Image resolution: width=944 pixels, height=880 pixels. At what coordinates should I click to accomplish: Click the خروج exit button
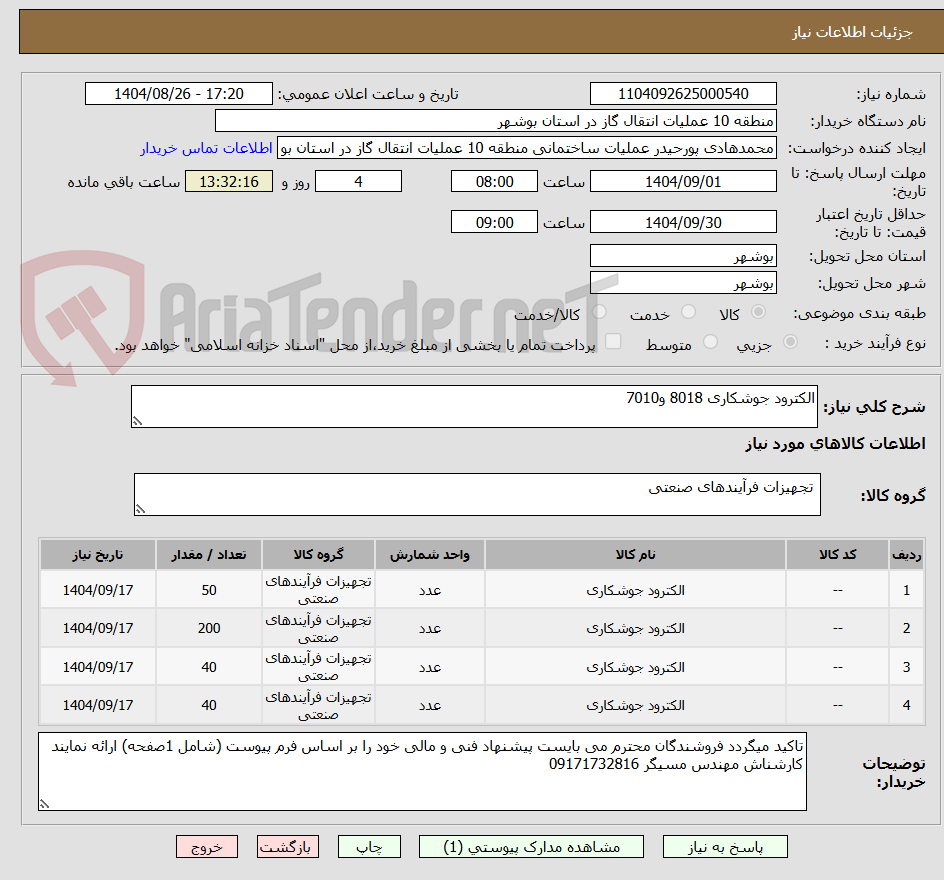[206, 846]
